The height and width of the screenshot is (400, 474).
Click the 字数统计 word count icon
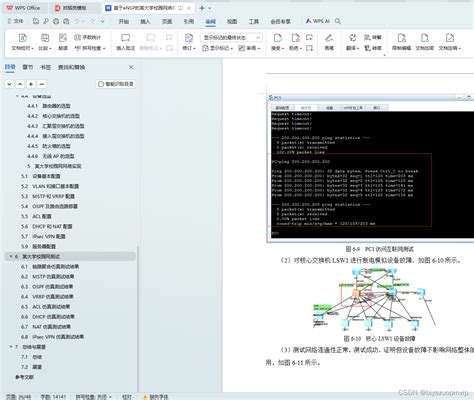tap(88, 37)
